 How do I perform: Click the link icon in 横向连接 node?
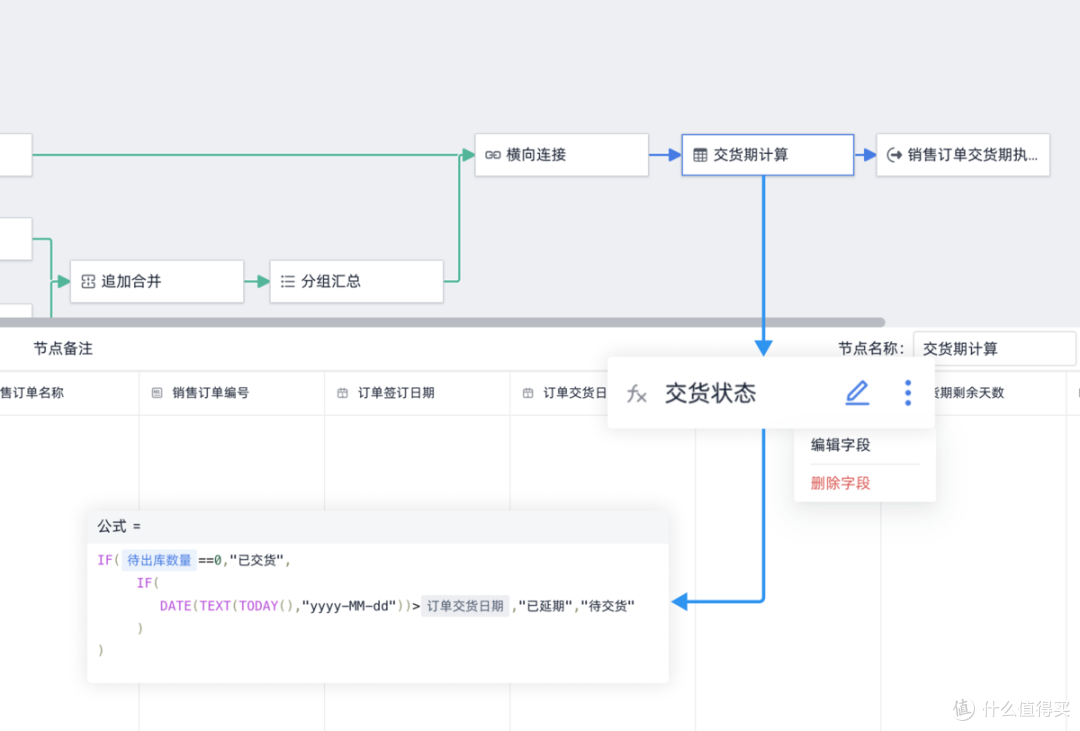point(492,155)
